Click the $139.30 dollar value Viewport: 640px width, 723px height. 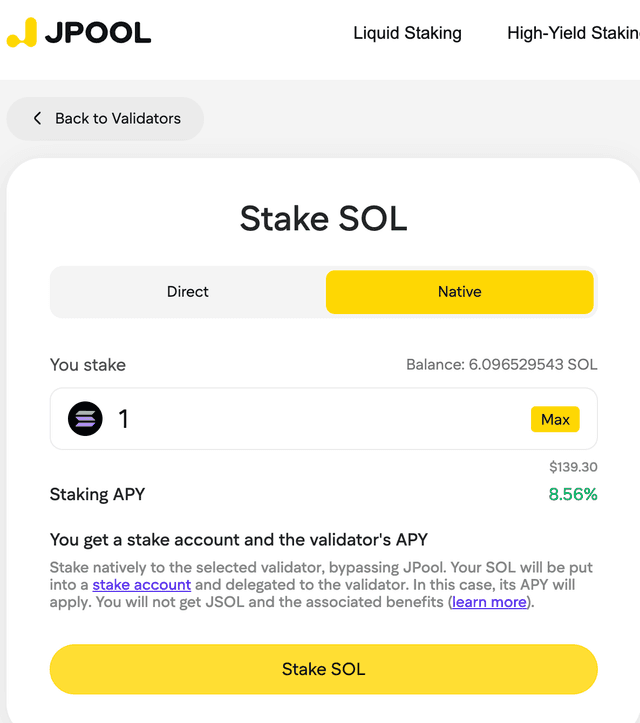click(573, 467)
